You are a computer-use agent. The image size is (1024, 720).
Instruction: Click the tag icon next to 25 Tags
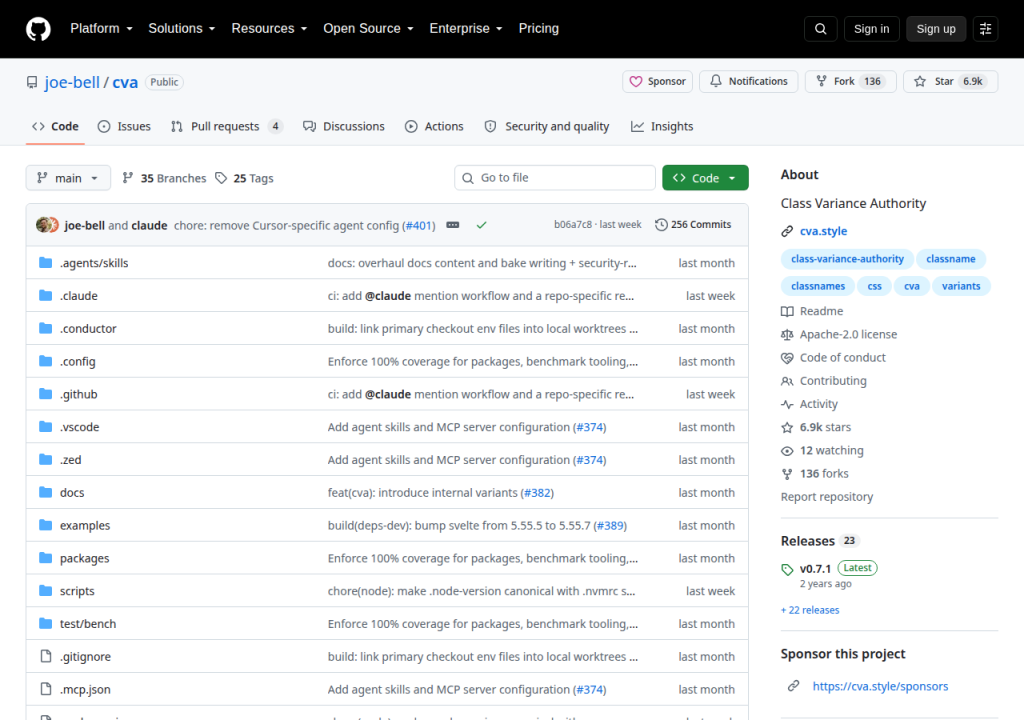[x=221, y=178]
